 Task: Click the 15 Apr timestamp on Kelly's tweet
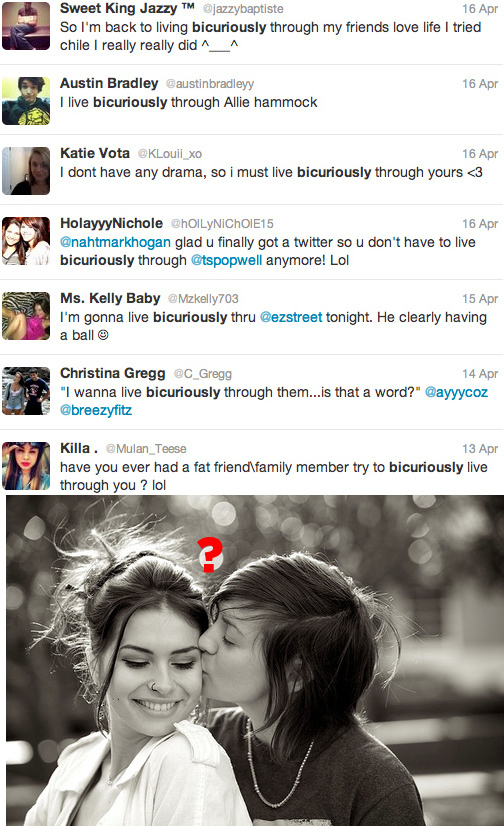[x=480, y=299]
